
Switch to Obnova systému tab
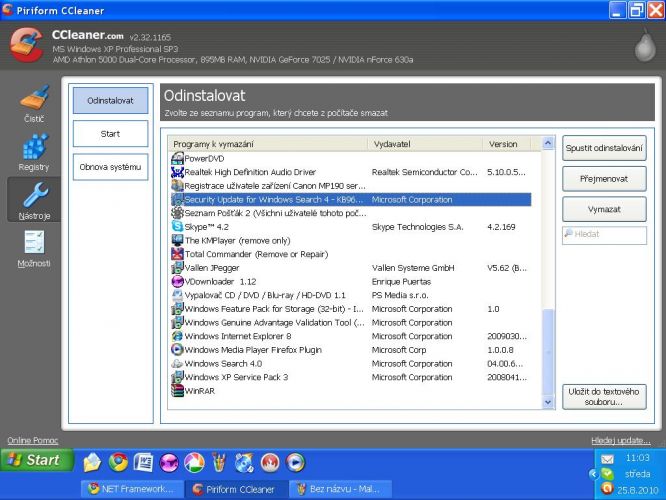pyautogui.click(x=110, y=167)
